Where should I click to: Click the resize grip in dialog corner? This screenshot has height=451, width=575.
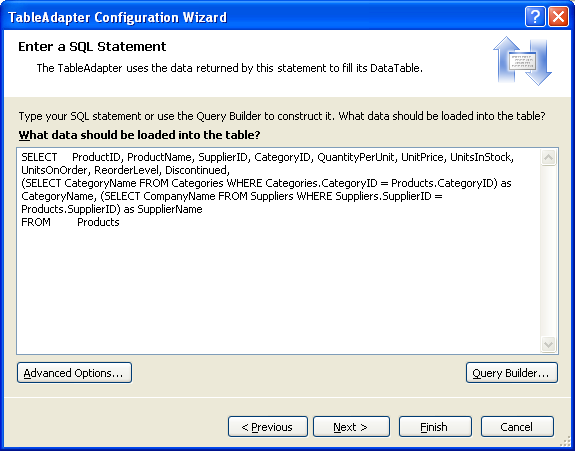pos(565,442)
